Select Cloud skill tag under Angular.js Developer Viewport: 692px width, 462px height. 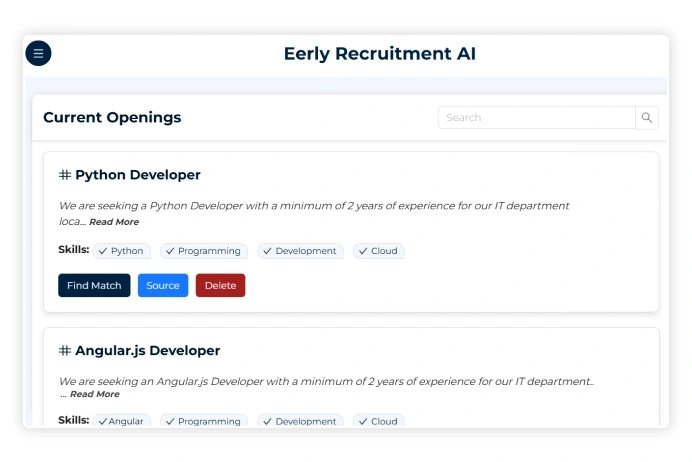379,422
